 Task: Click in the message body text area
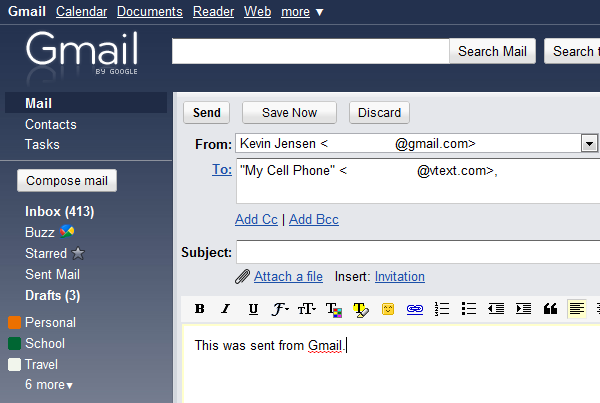pos(392,364)
